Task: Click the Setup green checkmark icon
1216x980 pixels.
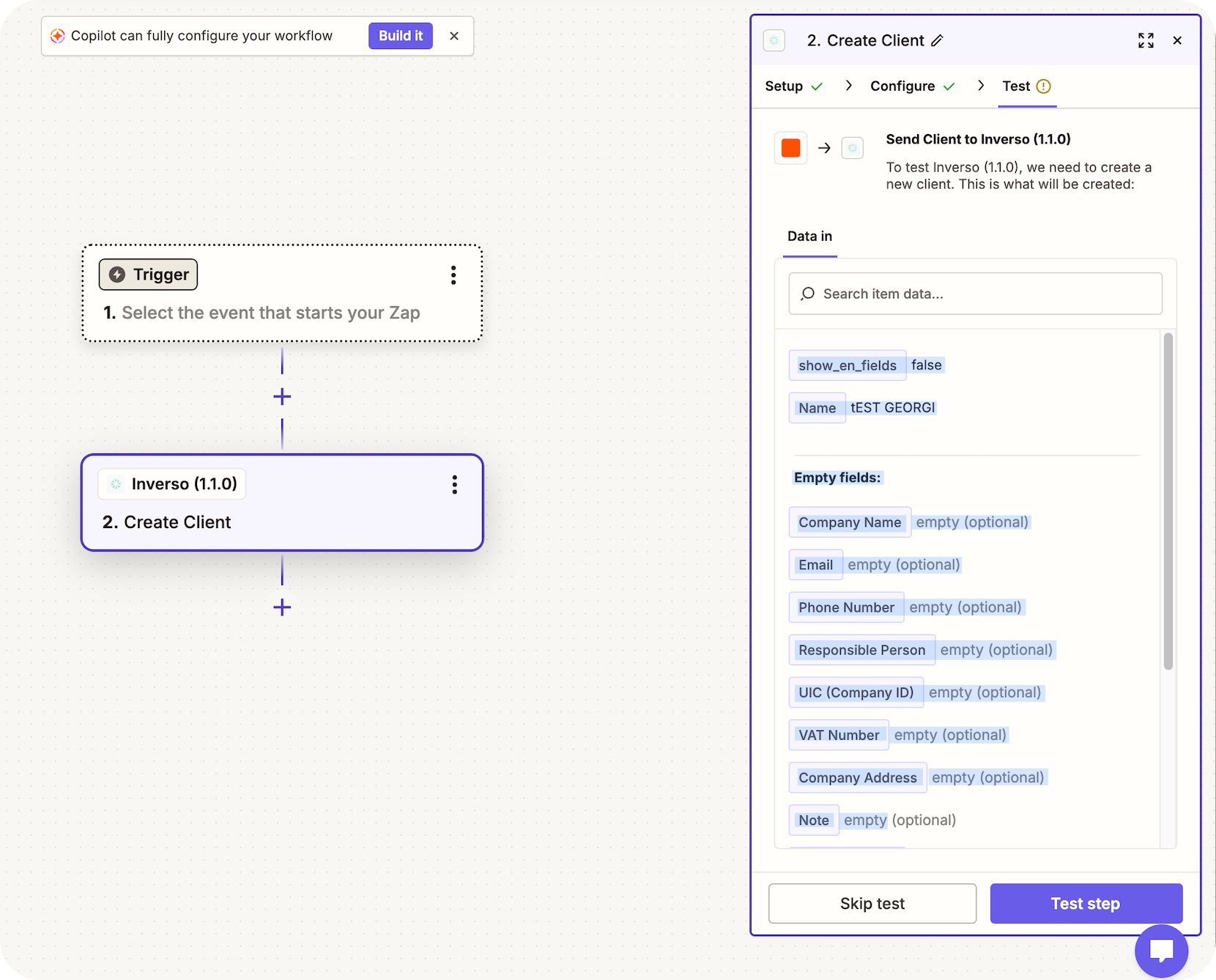Action: pos(817,86)
